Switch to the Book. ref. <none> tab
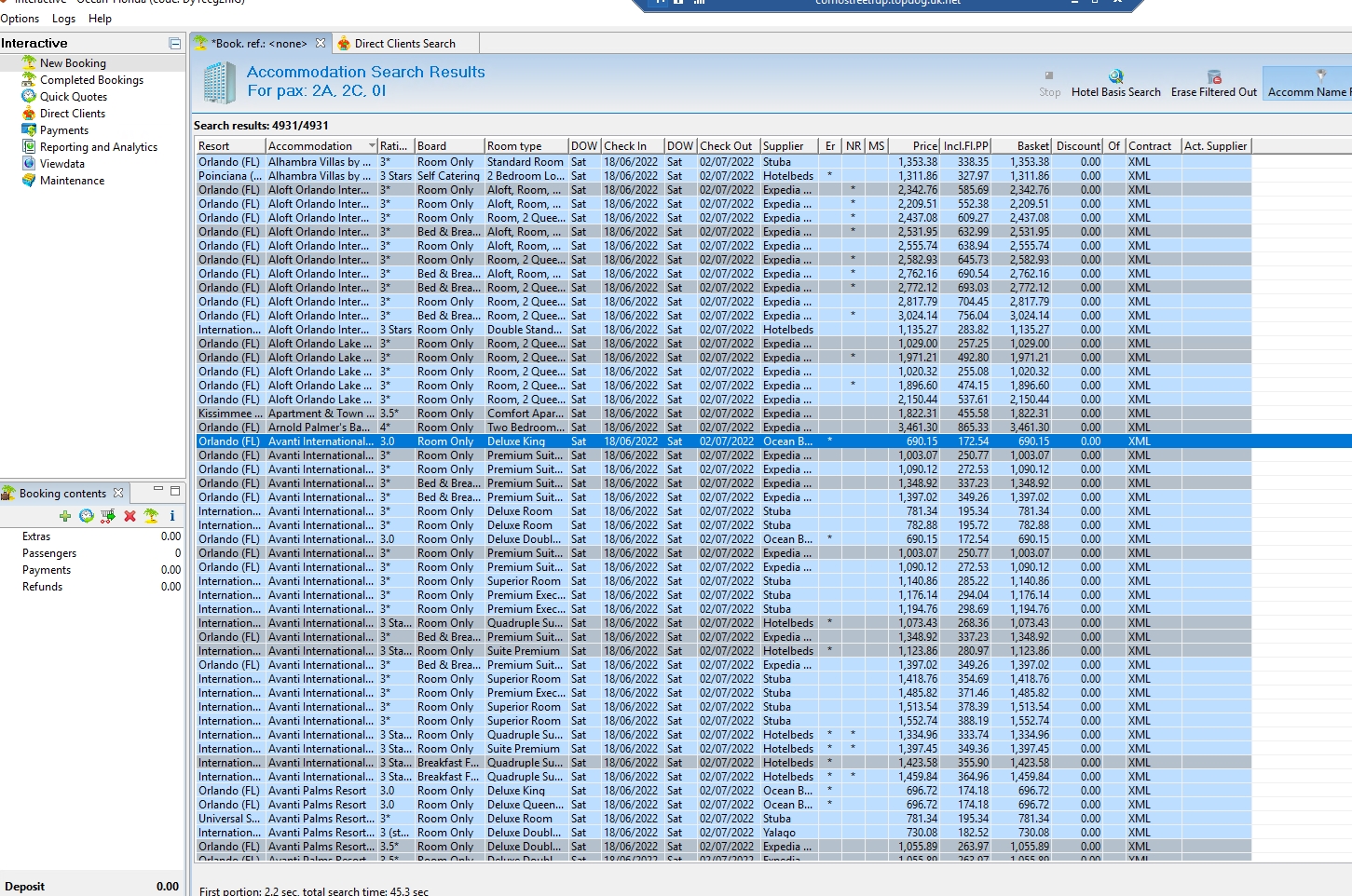This screenshot has height=896, width=1352. pos(259,44)
